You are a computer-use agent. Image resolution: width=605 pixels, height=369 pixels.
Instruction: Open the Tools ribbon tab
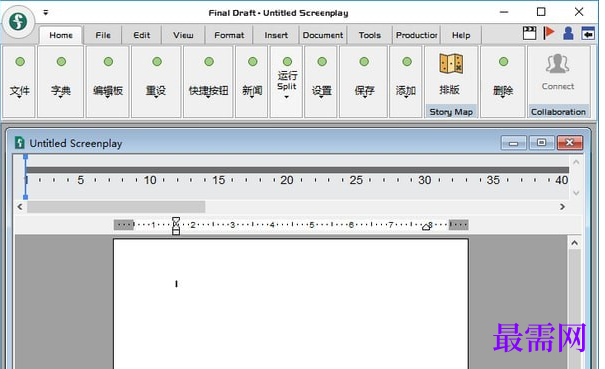click(370, 35)
